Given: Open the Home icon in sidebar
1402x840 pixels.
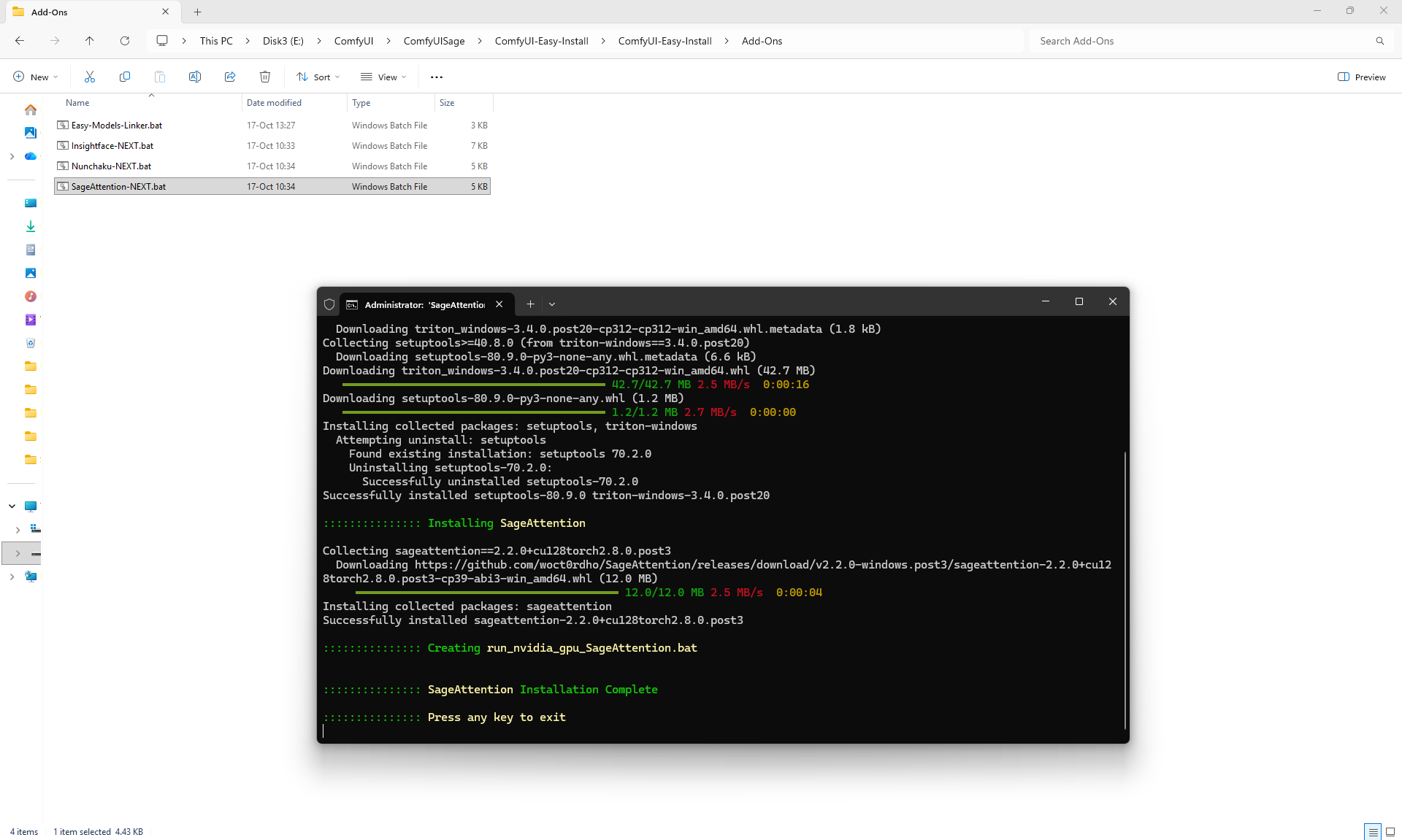Looking at the screenshot, I should point(31,109).
